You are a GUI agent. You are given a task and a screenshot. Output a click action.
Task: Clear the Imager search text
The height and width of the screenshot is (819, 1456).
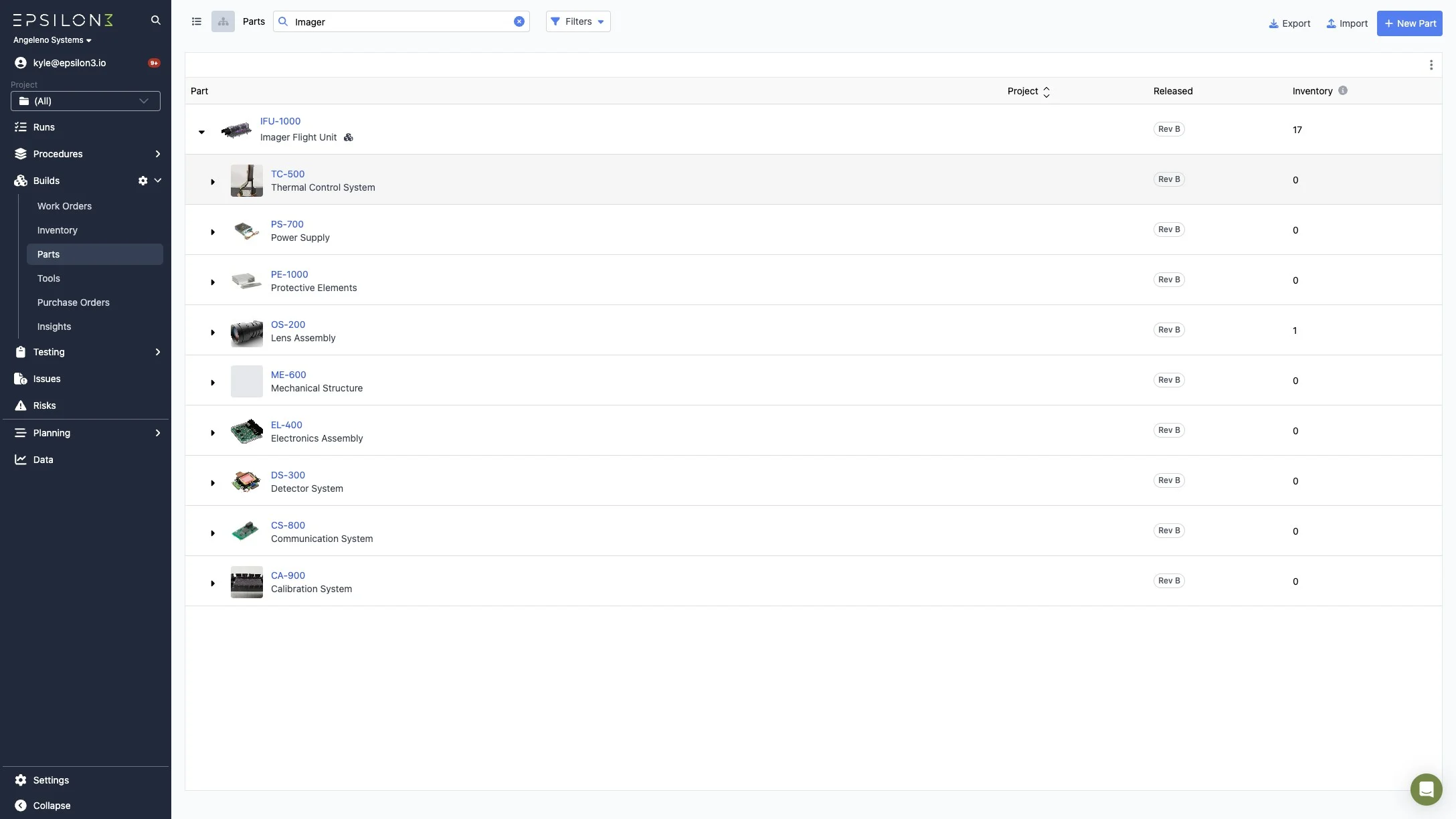click(519, 21)
